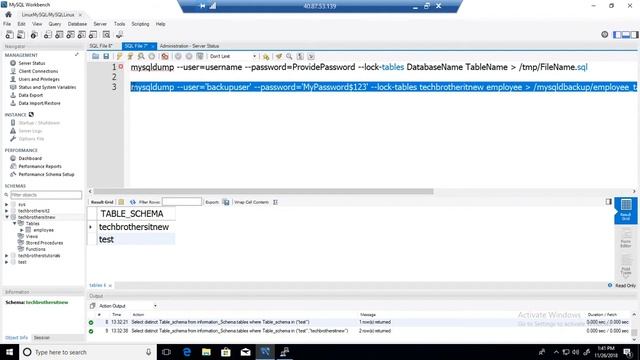
Task: Open a SQL script file in editor
Action: pos(95,56)
